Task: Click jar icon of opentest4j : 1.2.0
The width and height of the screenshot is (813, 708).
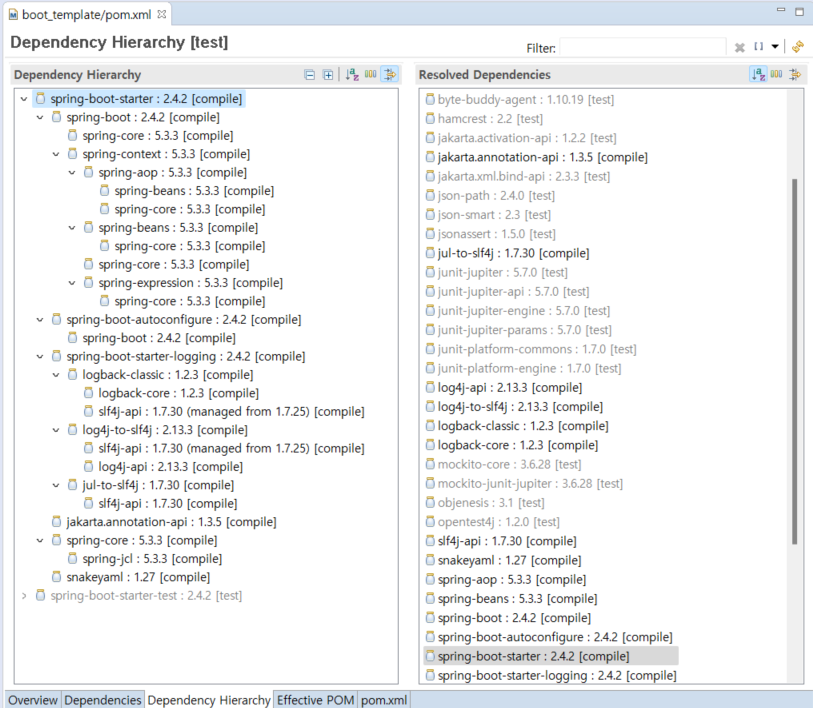Action: 430,521
